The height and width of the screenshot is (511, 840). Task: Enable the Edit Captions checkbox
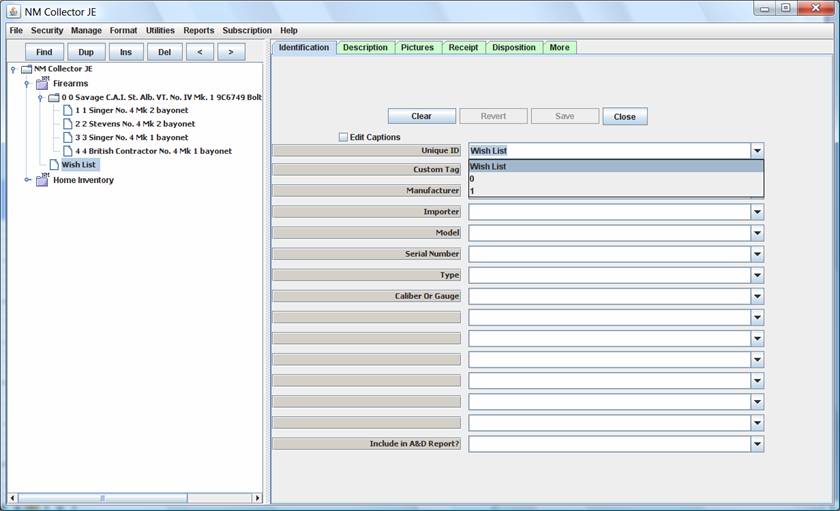click(343, 137)
